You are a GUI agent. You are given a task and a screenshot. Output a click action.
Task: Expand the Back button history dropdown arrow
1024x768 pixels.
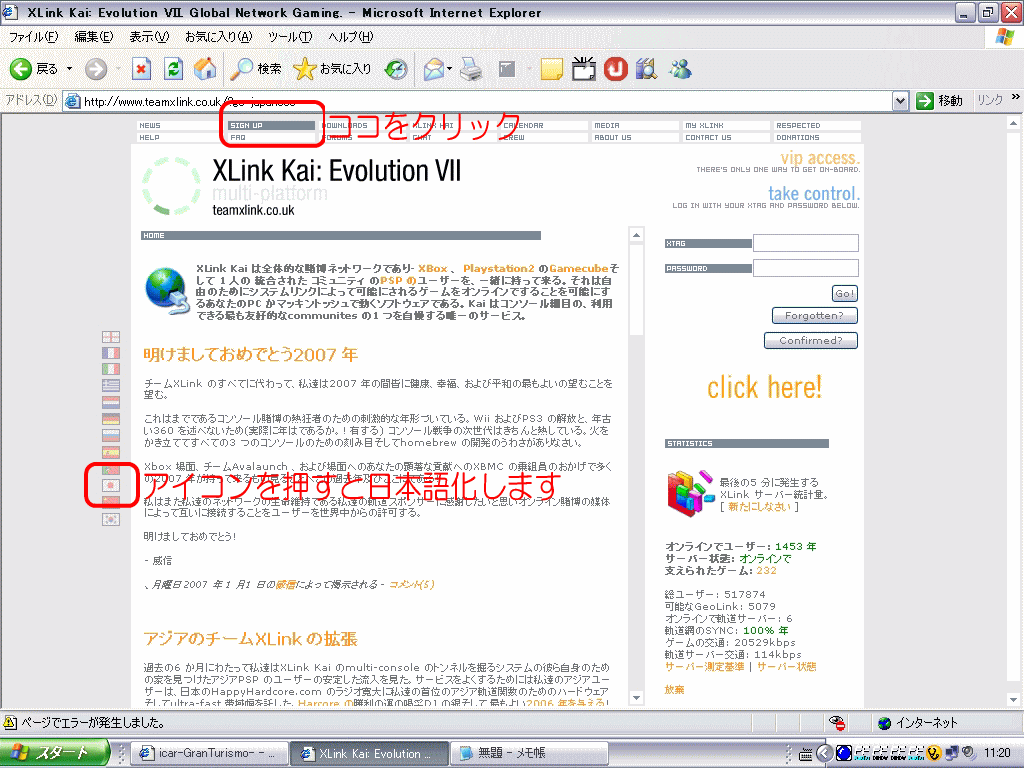tap(69, 69)
